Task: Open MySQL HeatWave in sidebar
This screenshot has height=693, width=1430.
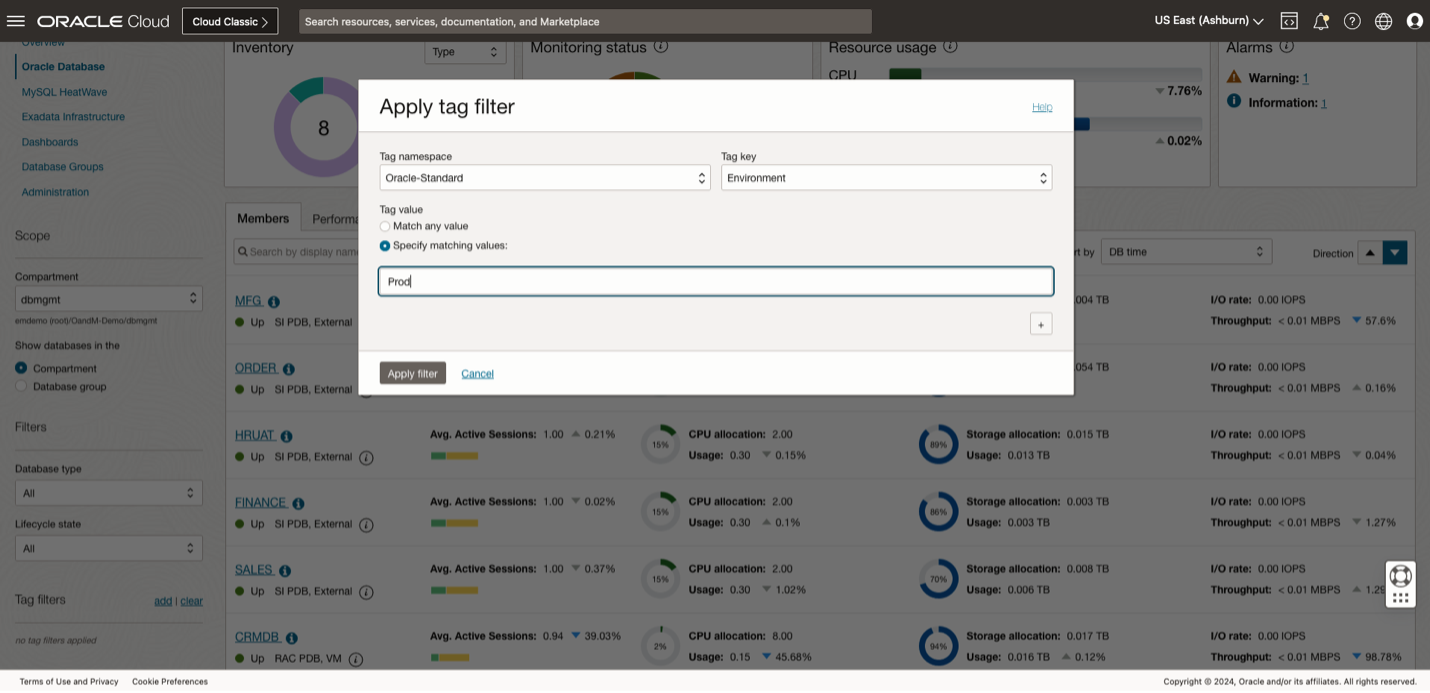Action: tap(64, 92)
